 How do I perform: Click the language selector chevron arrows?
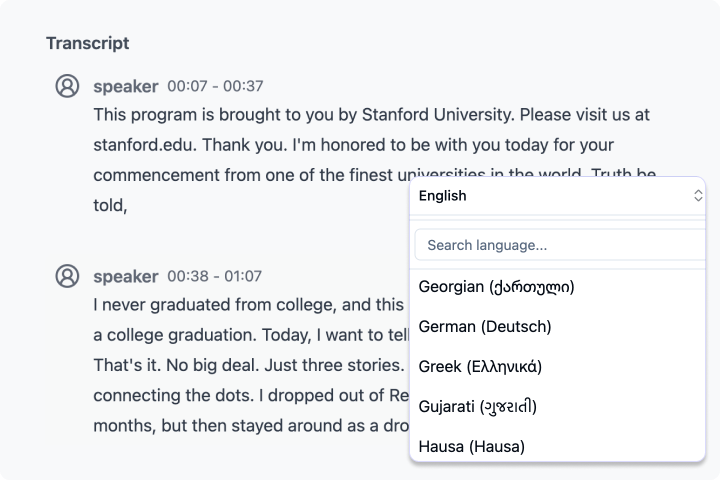pyautogui.click(x=698, y=196)
